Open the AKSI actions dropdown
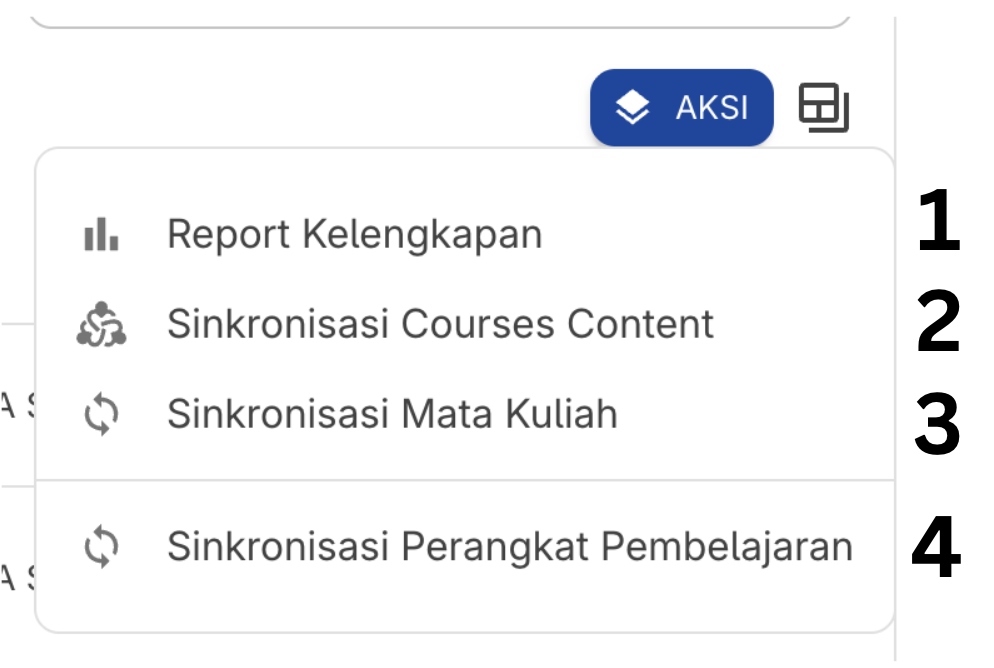This screenshot has height=668, width=994. click(681, 107)
